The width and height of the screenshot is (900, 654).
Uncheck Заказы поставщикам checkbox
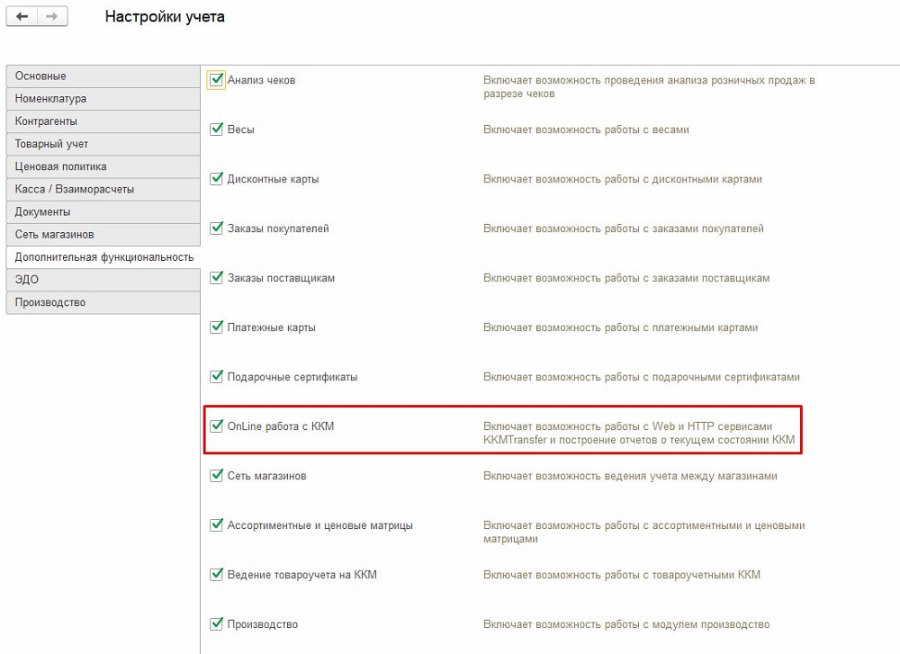click(216, 277)
